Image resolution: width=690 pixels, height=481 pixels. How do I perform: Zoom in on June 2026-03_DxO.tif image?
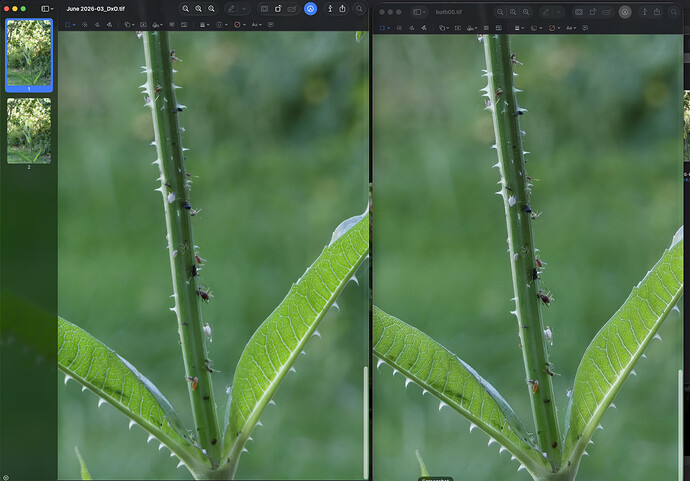(212, 9)
